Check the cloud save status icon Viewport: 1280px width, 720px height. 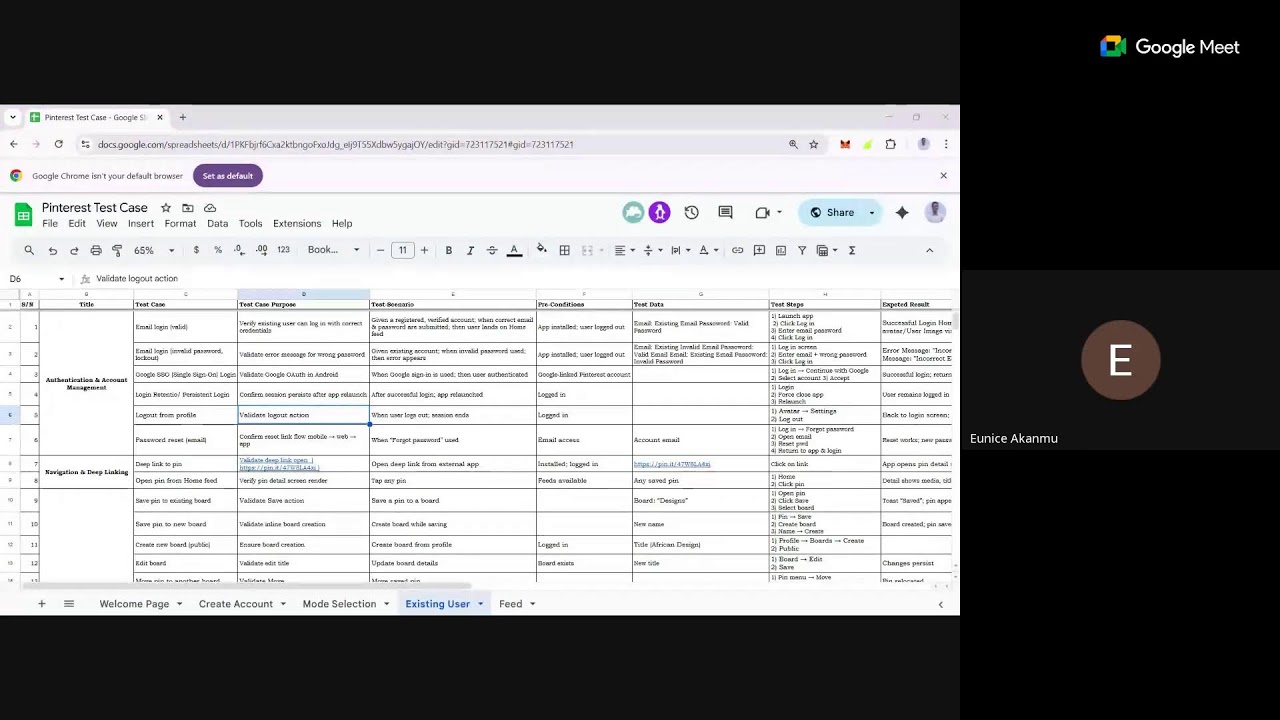click(x=210, y=208)
